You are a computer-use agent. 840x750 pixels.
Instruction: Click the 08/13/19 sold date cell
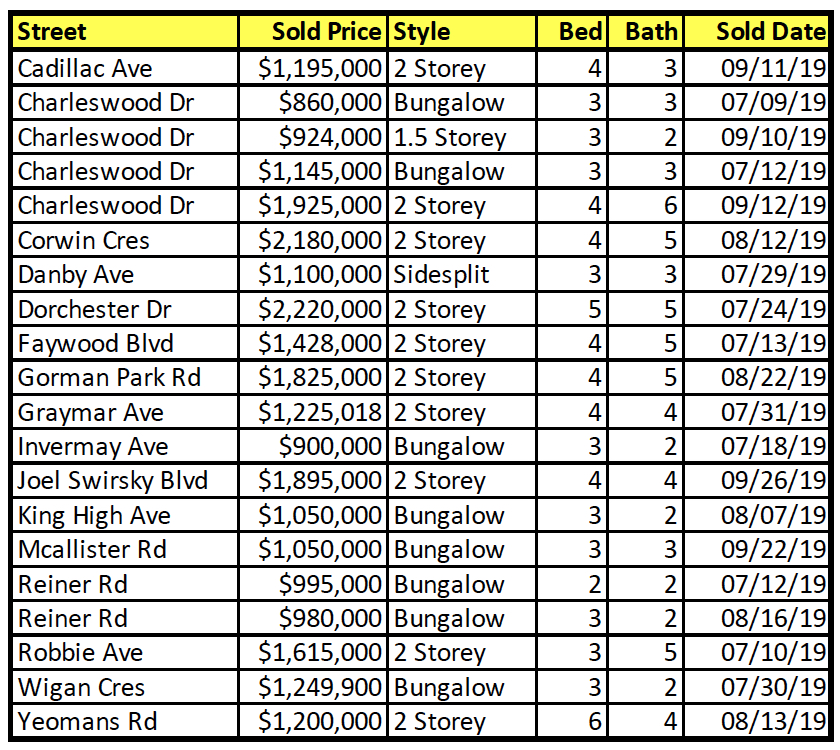(756, 721)
